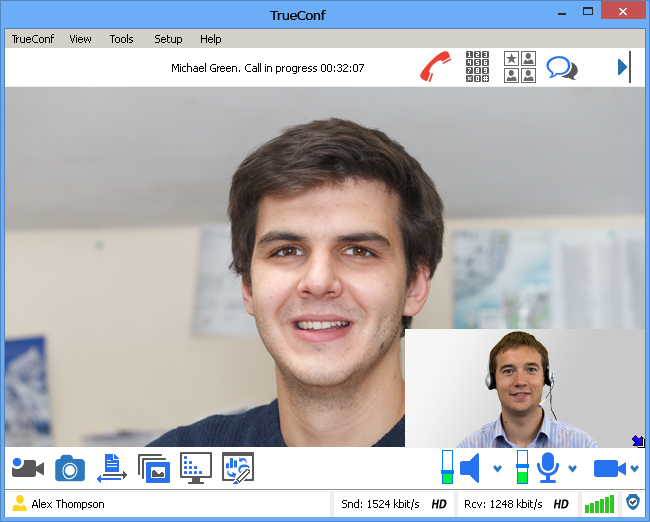Viewport: 650px width, 522px height.
Task: Click the call in progress status text
Action: pos(268,68)
